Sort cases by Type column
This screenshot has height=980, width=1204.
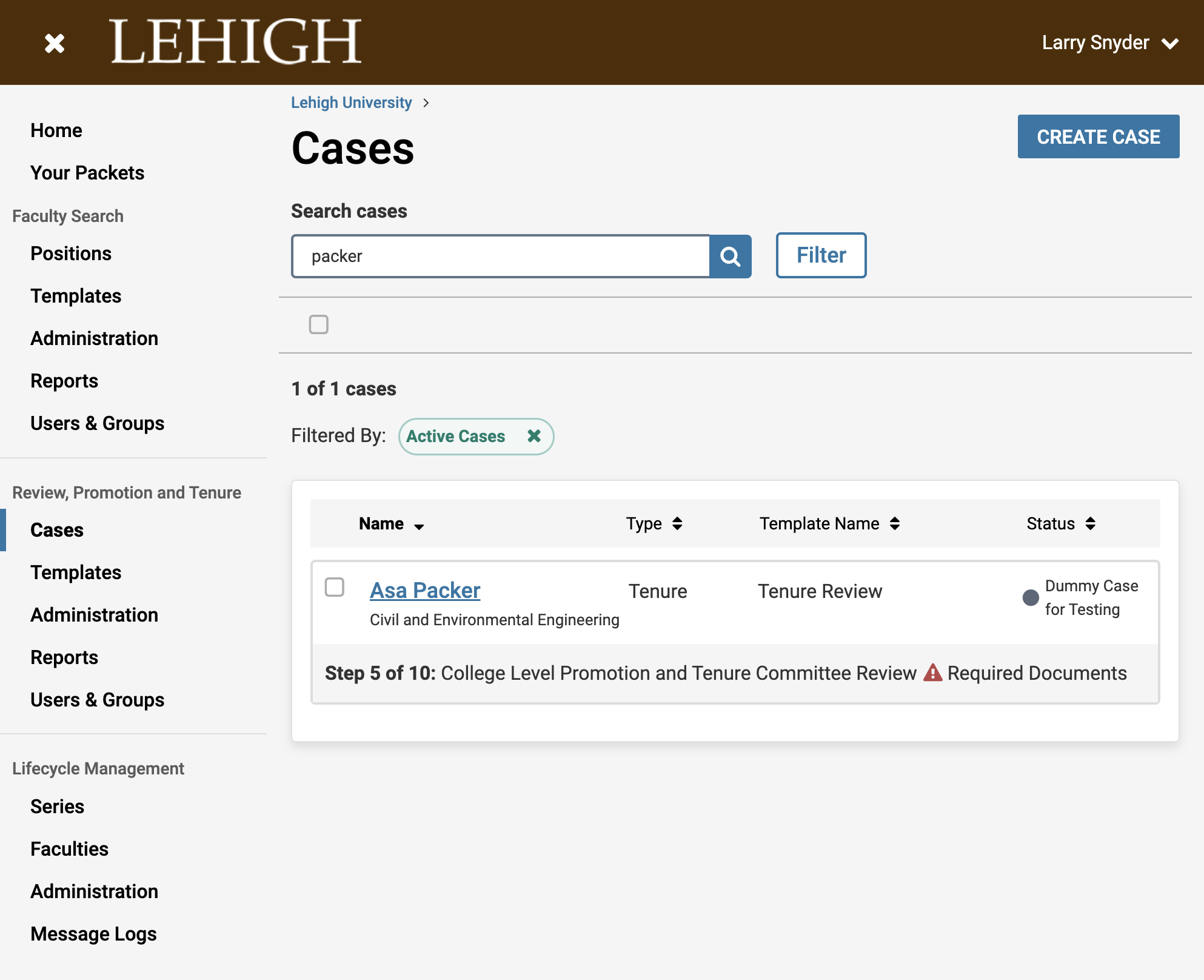(x=654, y=524)
